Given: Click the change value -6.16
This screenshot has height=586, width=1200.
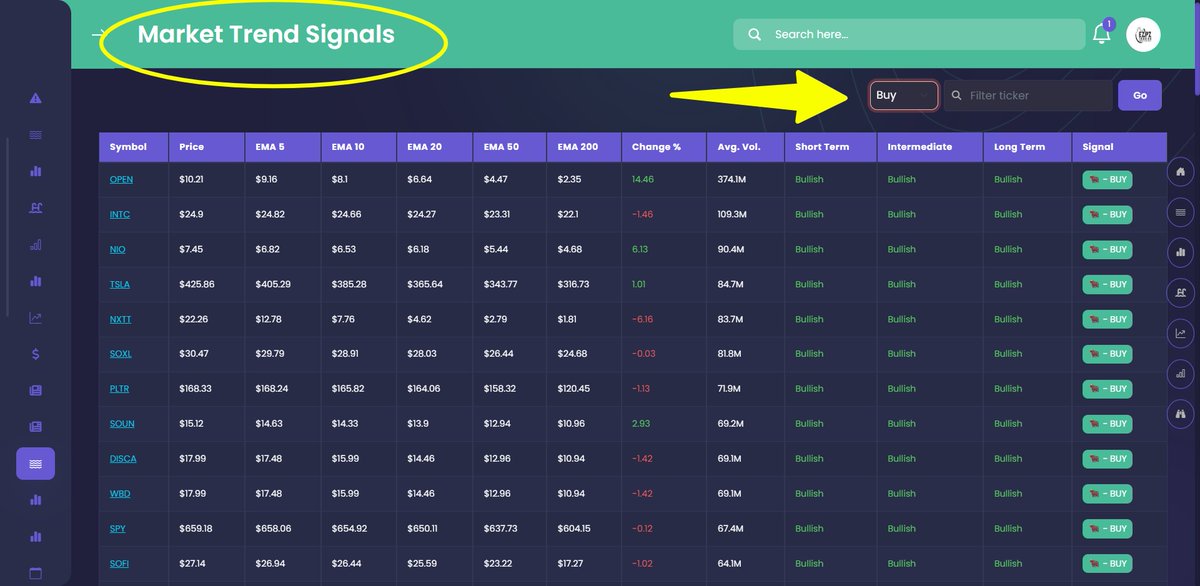Looking at the screenshot, I should pos(642,320).
